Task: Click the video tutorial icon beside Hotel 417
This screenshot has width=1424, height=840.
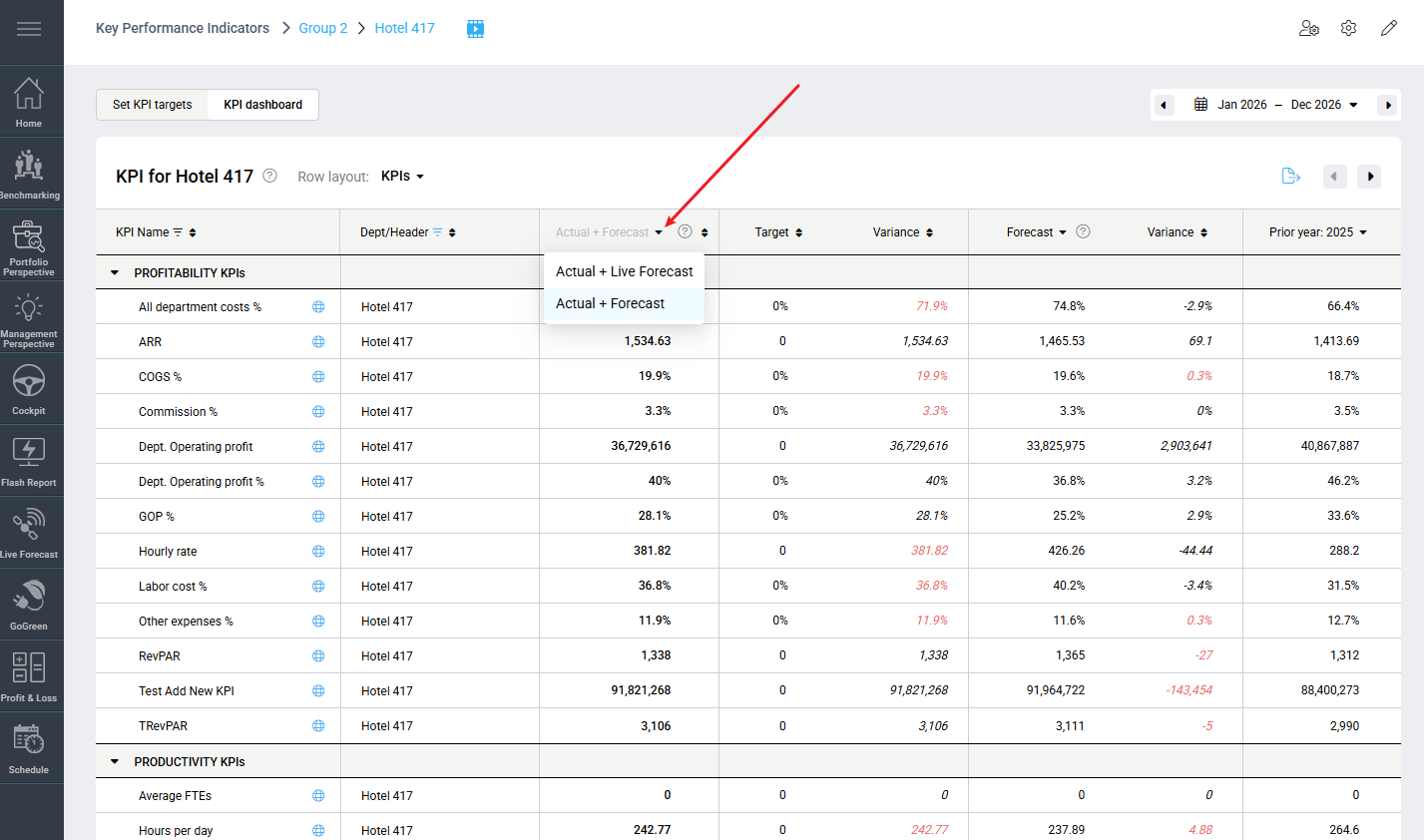Action: coord(476,29)
